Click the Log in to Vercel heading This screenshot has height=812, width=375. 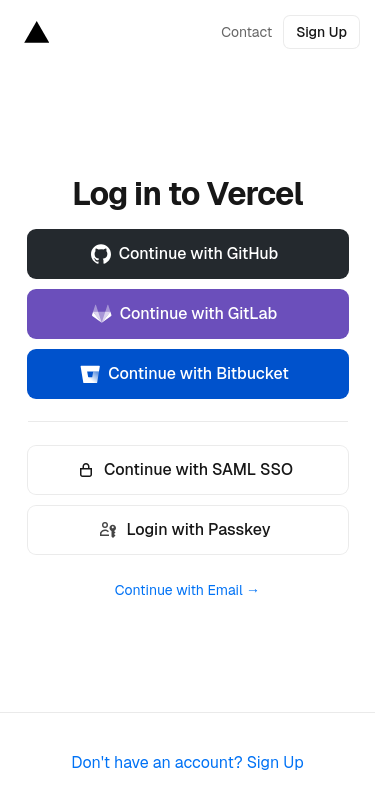click(x=188, y=194)
